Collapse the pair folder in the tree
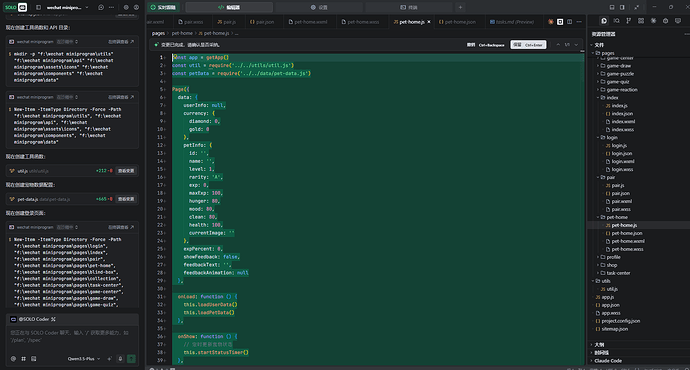Viewport: 690px width, 370px height. point(611,178)
